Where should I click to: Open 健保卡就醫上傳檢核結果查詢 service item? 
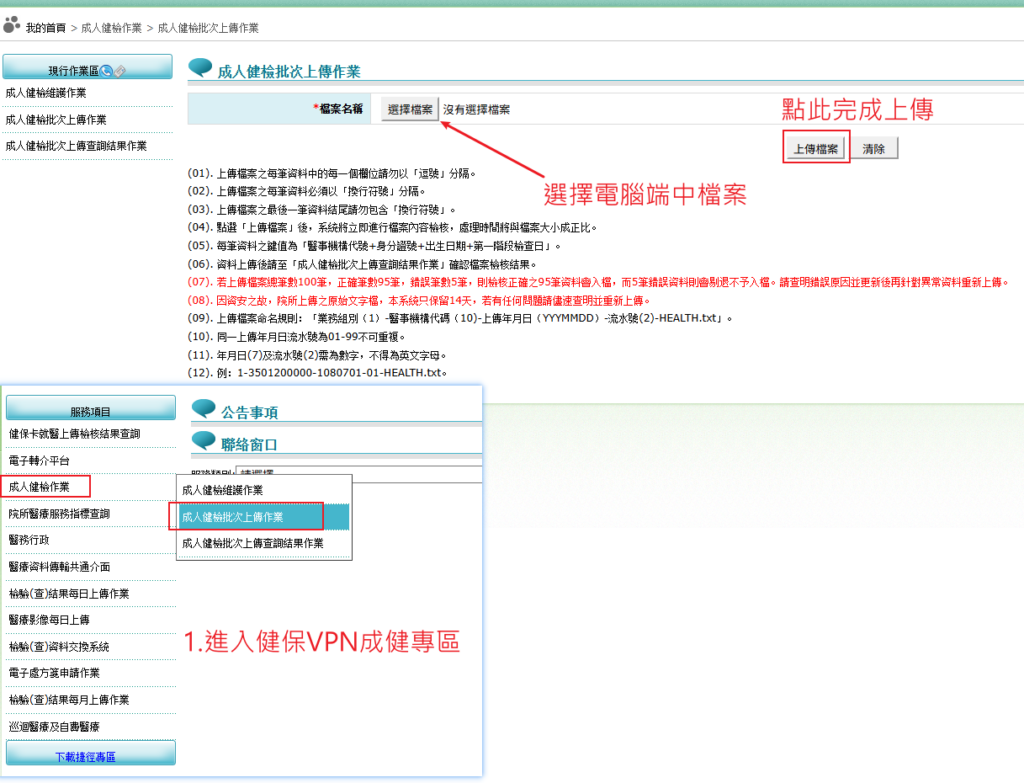click(74, 434)
